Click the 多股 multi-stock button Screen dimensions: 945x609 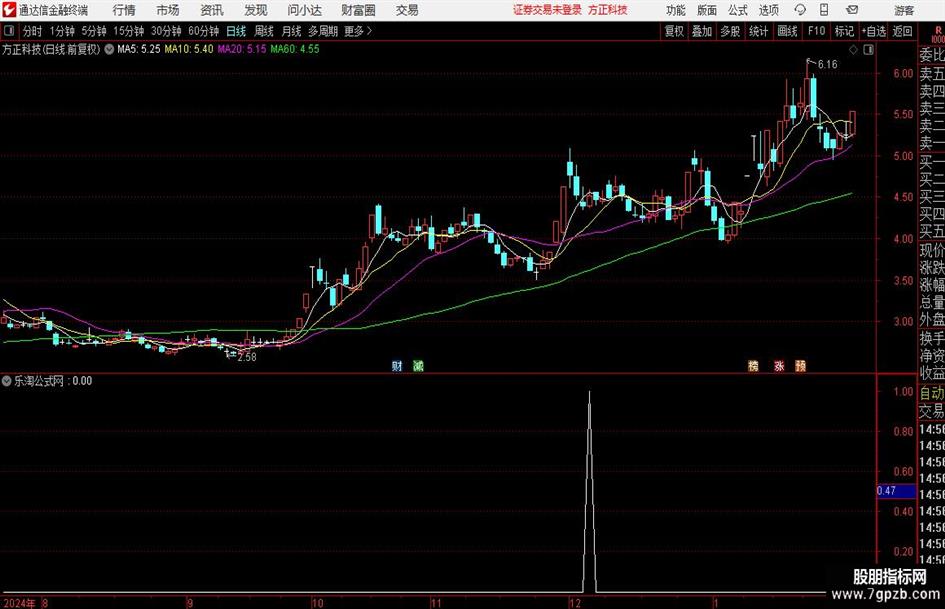click(x=730, y=31)
